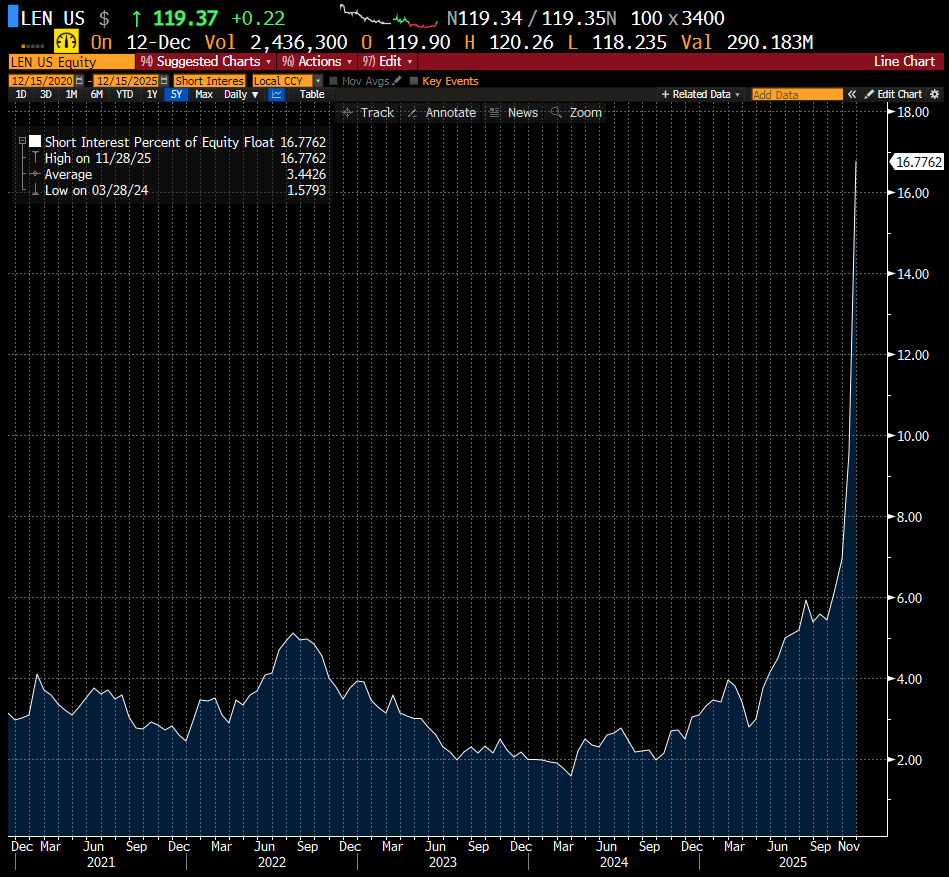Click the pencil icon beside Mov Avgs
This screenshot has height=877, width=949.
pos(396,80)
